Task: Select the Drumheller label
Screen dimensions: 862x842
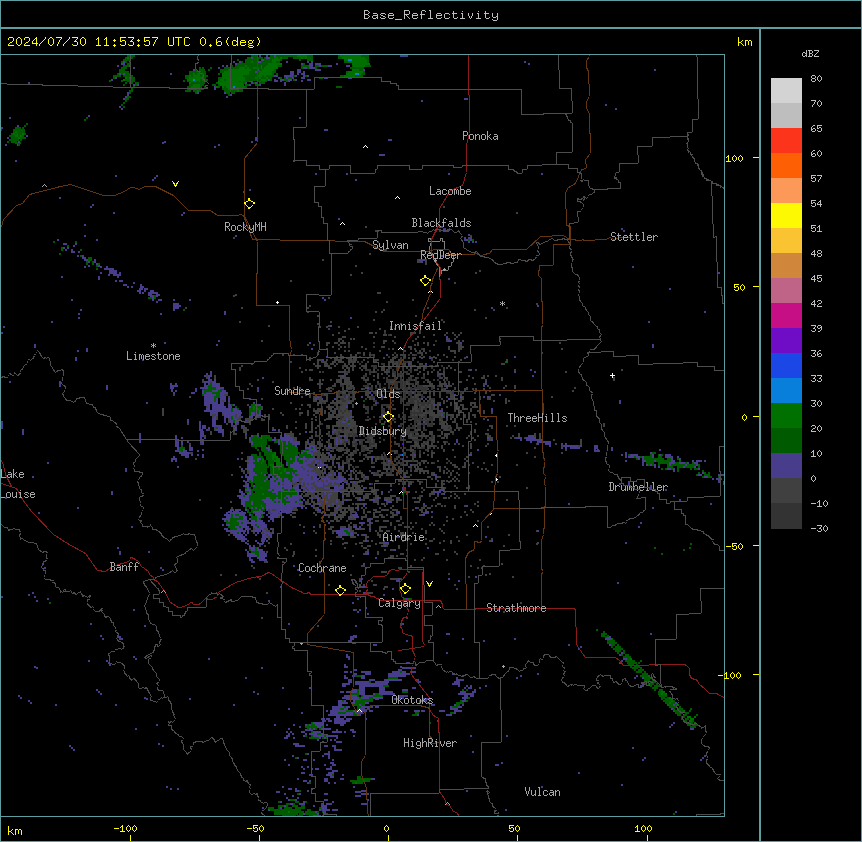Action: pyautogui.click(x=638, y=487)
